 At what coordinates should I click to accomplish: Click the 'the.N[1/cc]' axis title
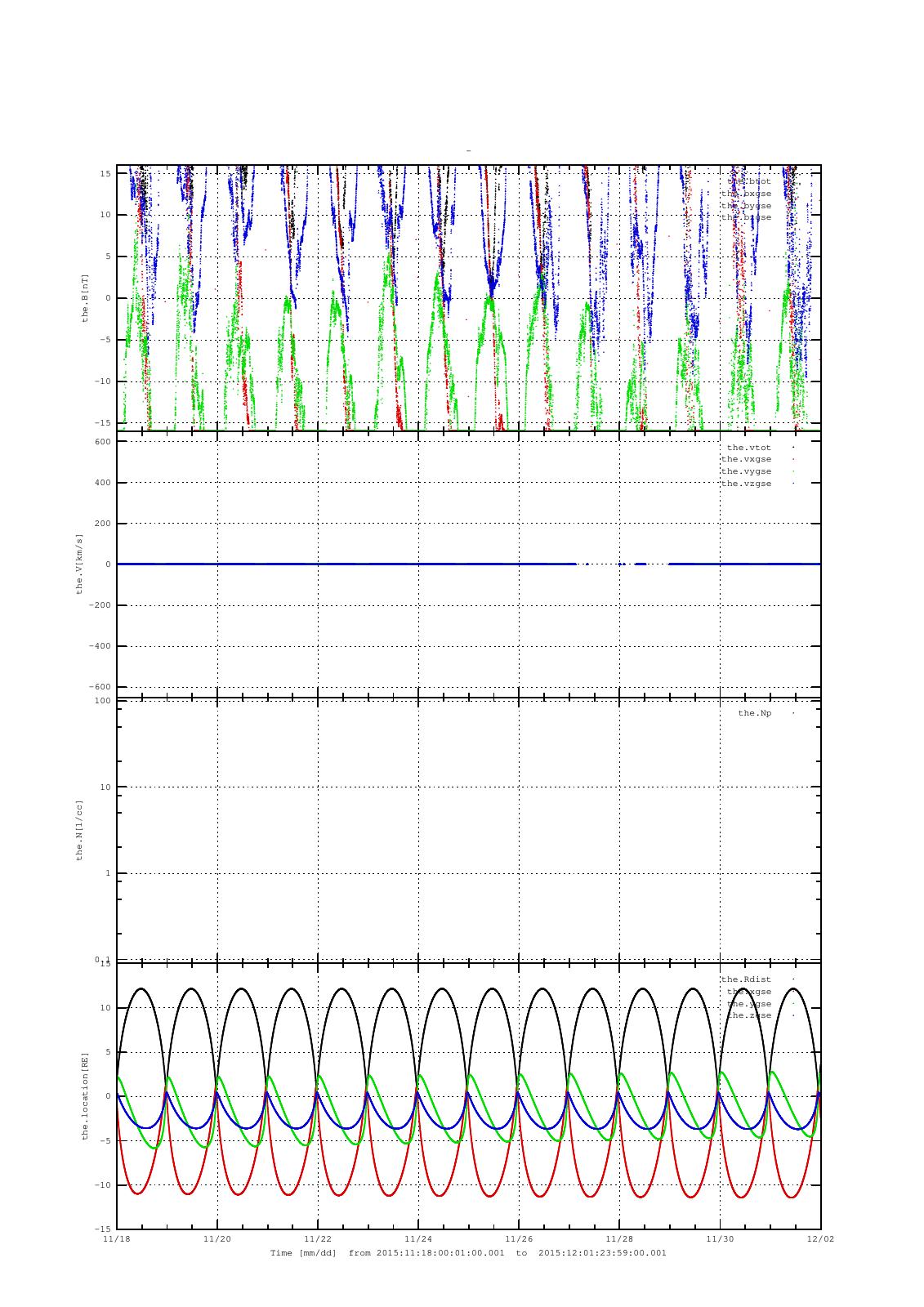[x=79, y=830]
